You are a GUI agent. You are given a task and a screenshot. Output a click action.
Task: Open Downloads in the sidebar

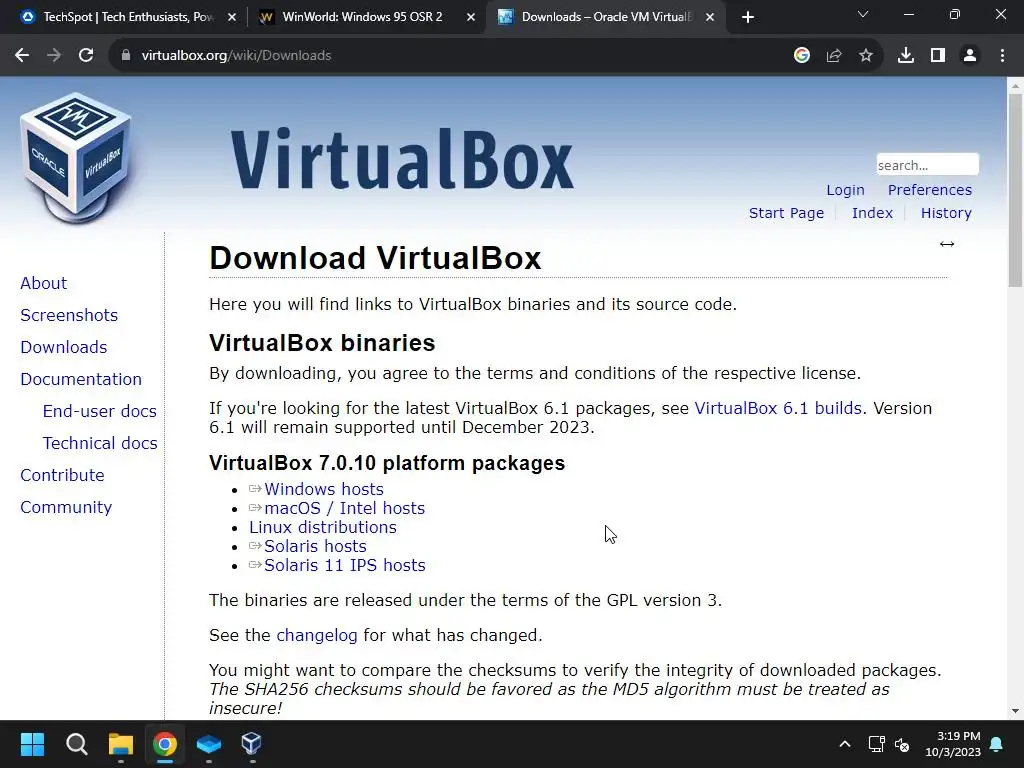click(64, 347)
